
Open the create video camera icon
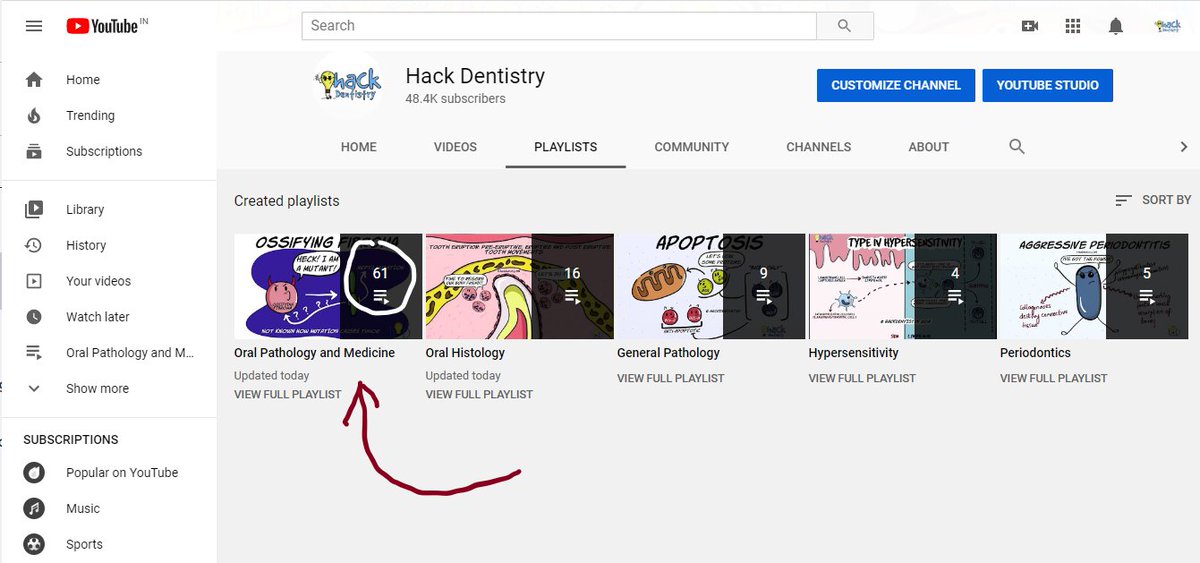[x=1030, y=26]
